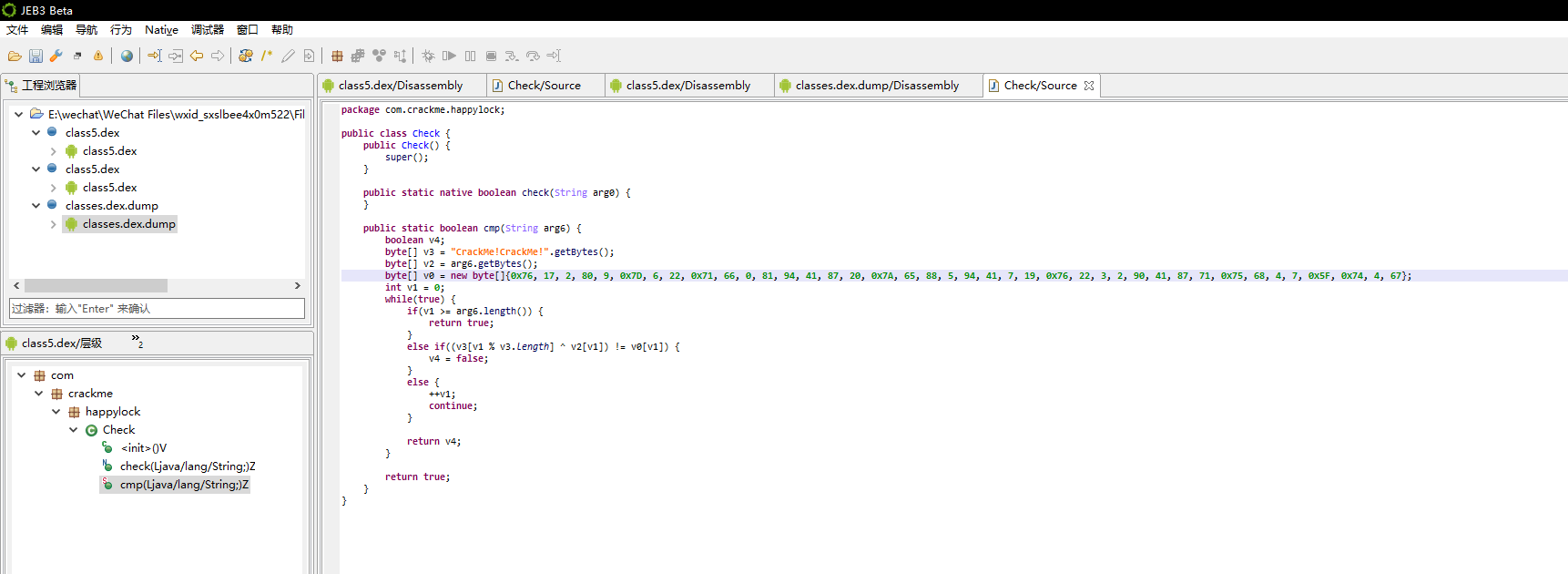Open the Native menu
The width and height of the screenshot is (1568, 574).
[161, 30]
